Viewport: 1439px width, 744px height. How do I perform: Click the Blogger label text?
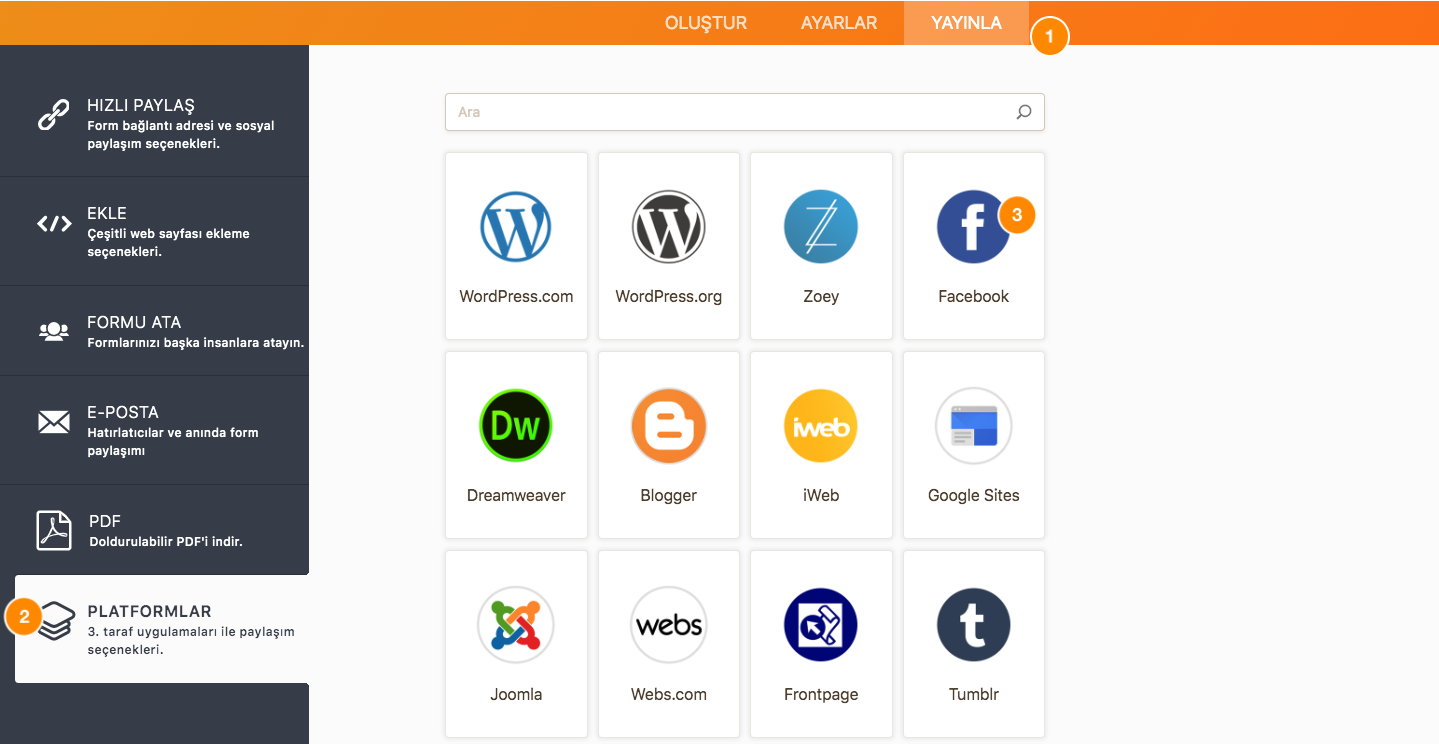click(669, 495)
